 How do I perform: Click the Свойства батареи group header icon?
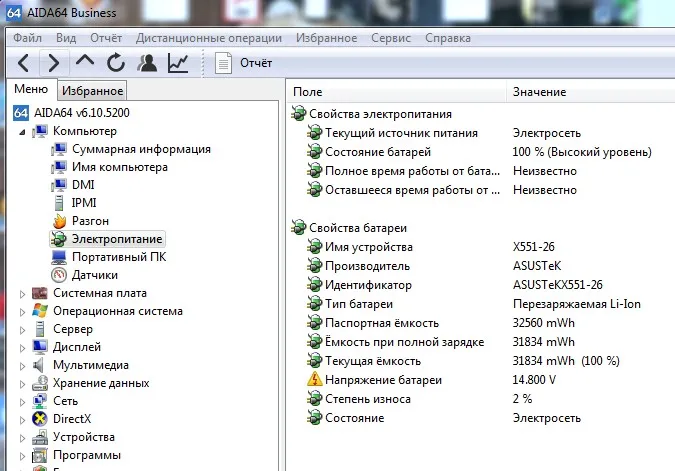point(298,228)
